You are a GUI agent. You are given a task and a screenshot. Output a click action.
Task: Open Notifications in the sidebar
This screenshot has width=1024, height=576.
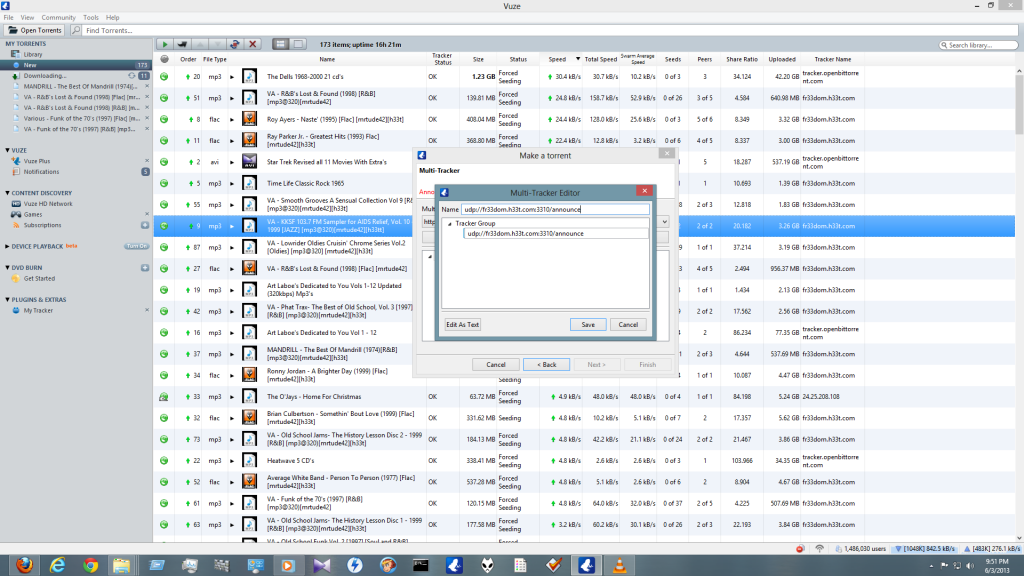41,172
